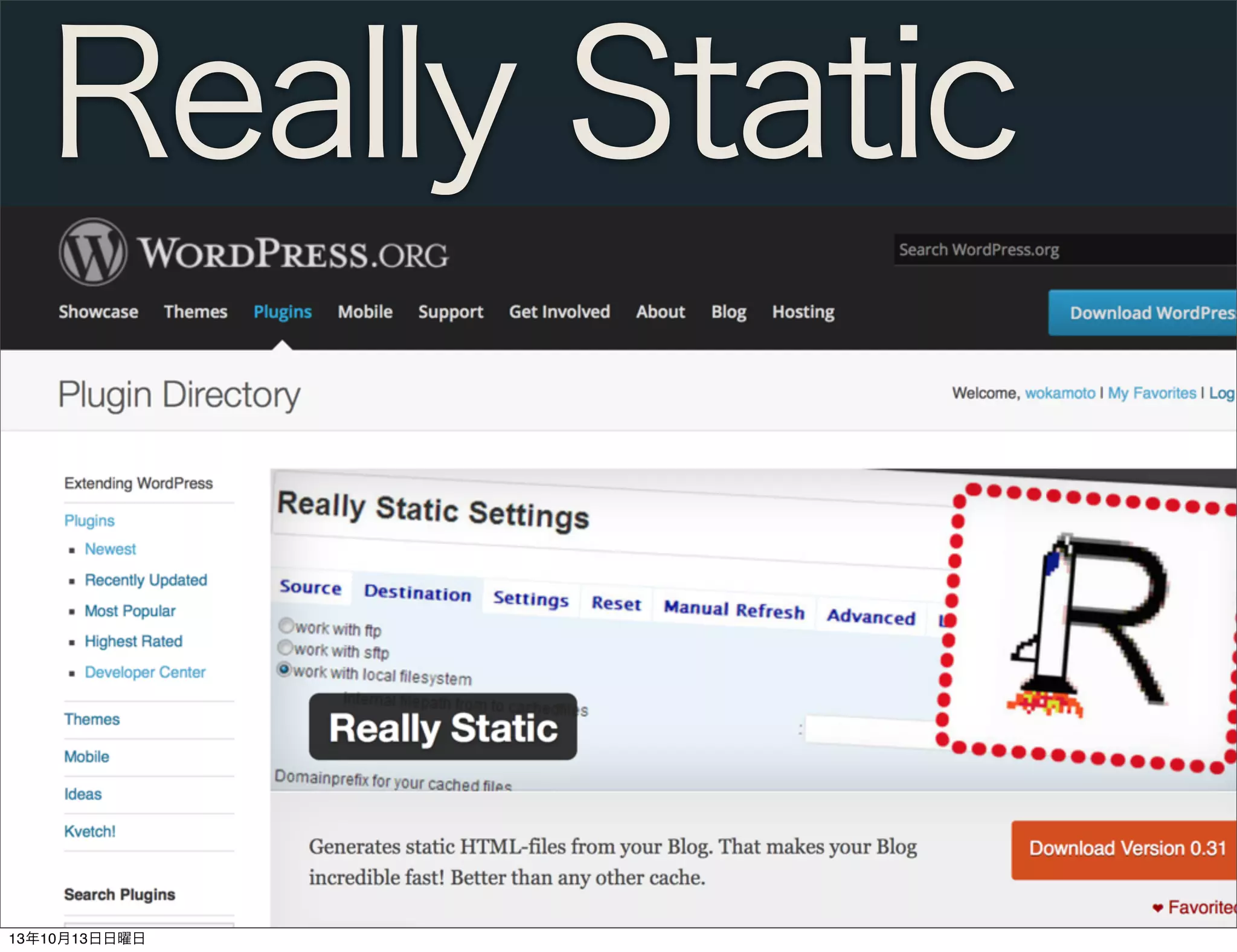The image size is (1237, 952).
Task: Select the work with ftp radio button
Action: 286,625
